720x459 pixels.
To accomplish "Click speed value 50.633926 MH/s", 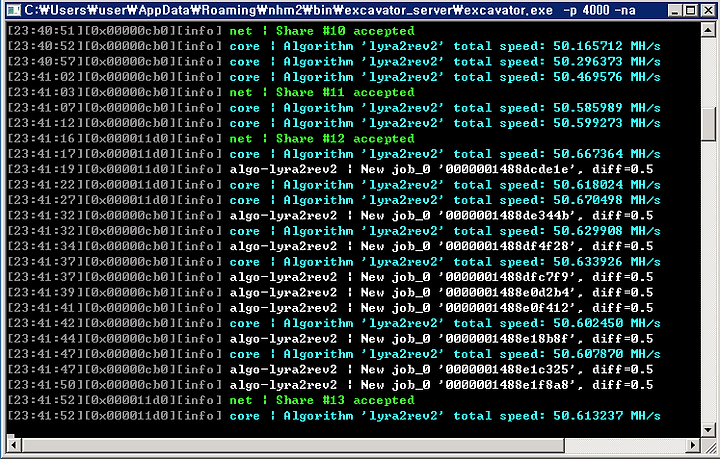I will (x=607, y=262).
